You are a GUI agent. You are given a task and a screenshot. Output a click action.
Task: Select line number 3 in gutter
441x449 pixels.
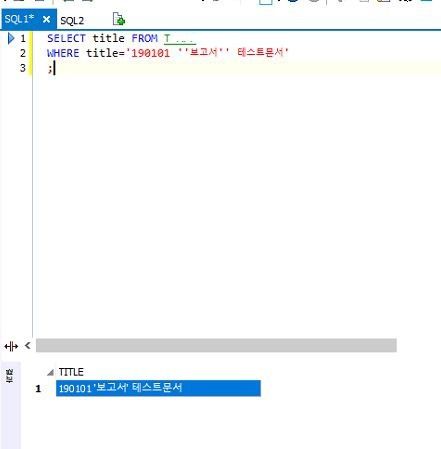[23, 68]
